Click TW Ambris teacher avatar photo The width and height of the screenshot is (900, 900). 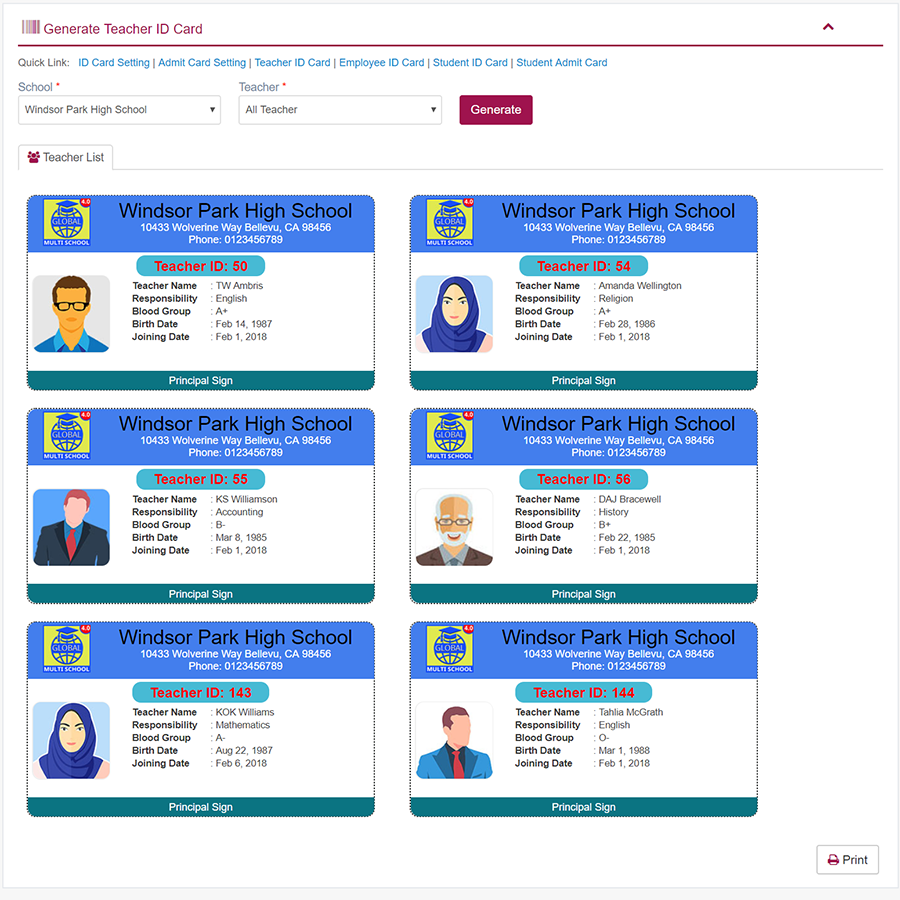pos(71,313)
